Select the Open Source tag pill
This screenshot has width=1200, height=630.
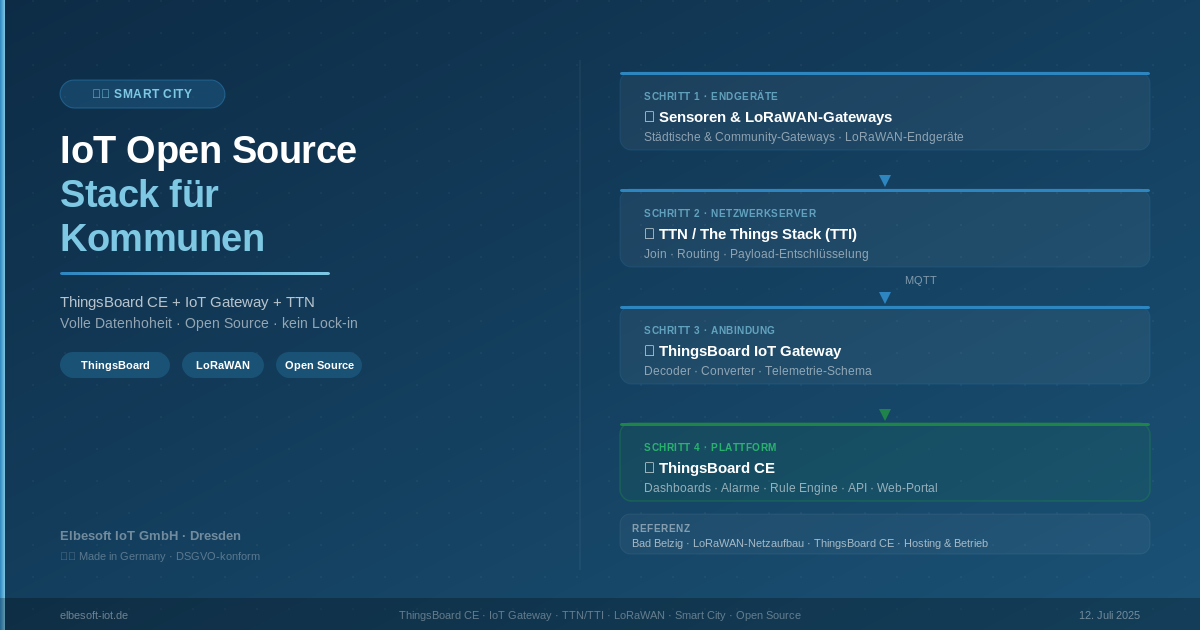[319, 365]
